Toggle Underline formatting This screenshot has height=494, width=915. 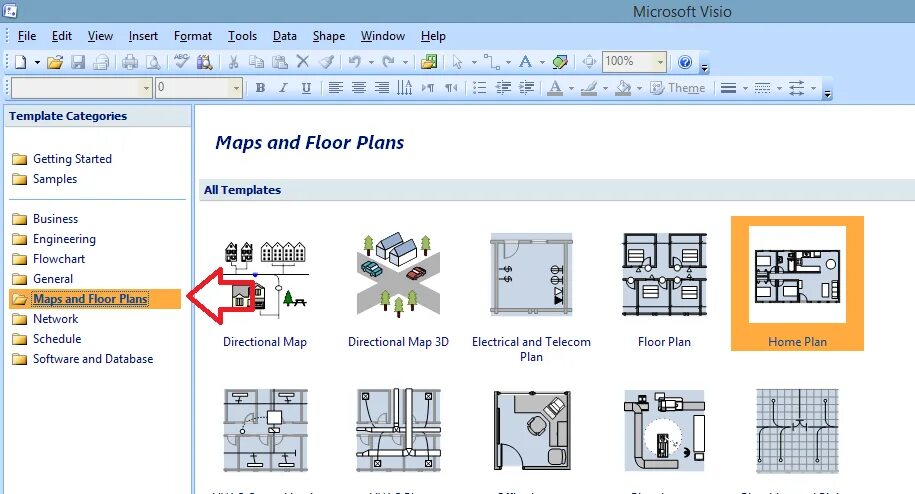pos(306,88)
